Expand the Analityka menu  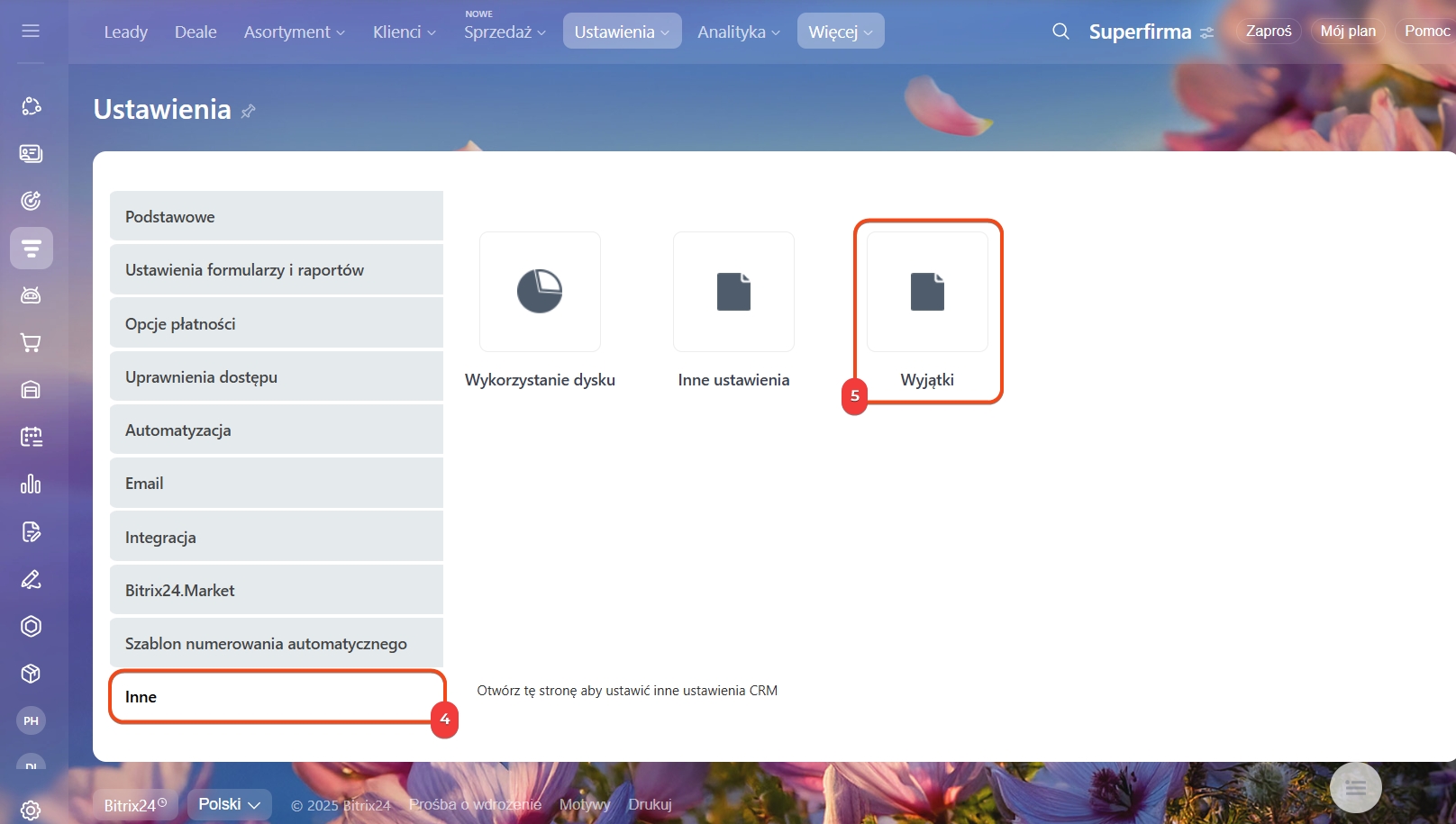(739, 32)
